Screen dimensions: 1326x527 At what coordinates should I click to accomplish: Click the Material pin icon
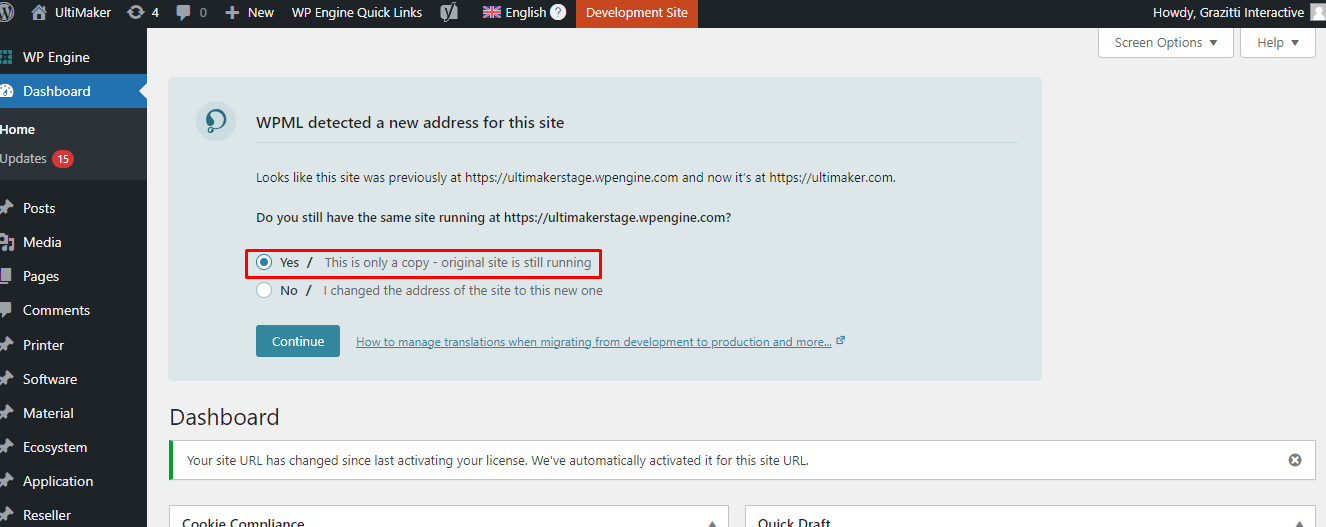(x=6, y=413)
